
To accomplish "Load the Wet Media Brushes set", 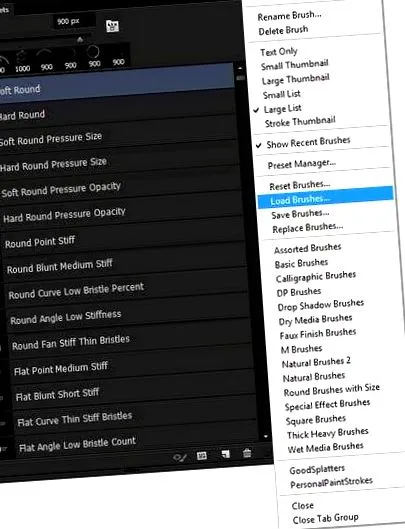I will [x=325, y=447].
